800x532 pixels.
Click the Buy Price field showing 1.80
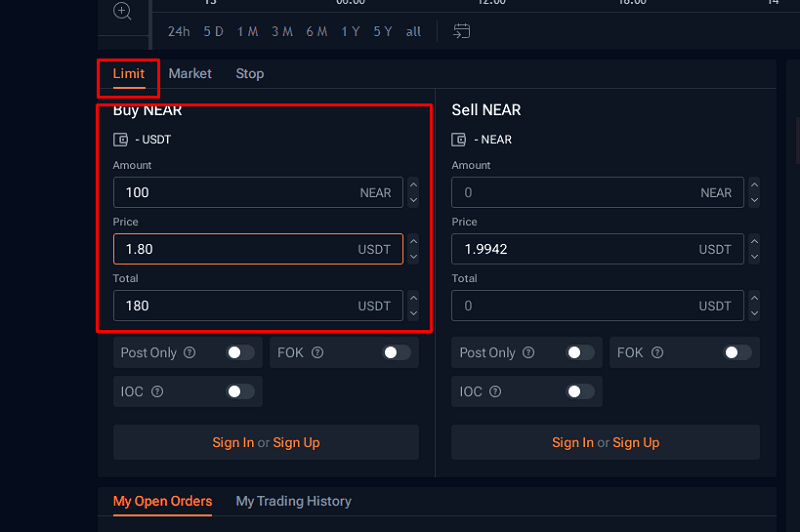tap(258, 249)
